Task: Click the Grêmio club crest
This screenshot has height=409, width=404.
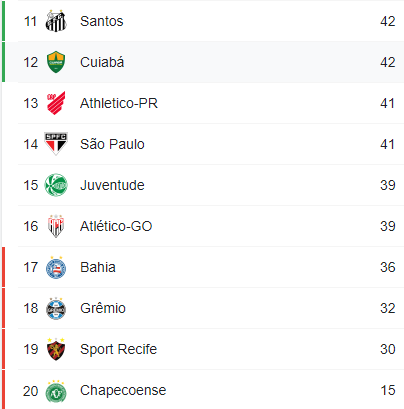Action: [x=56, y=308]
